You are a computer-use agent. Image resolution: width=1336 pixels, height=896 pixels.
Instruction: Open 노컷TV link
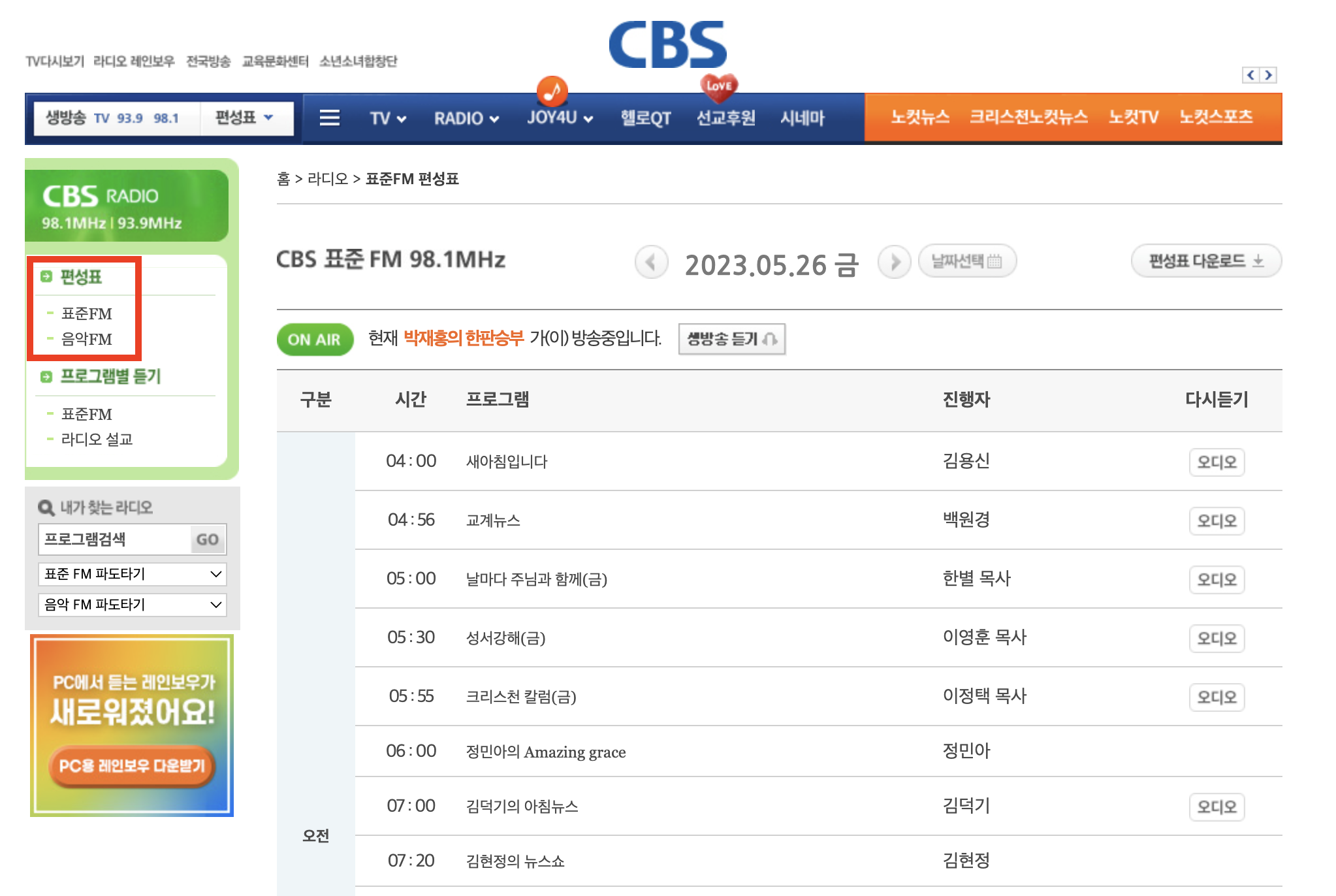coord(1133,117)
